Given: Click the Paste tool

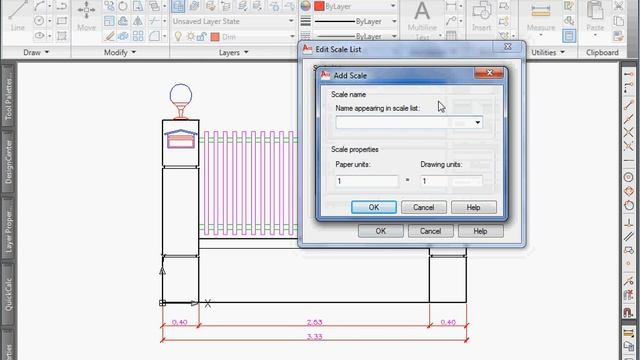Looking at the screenshot, I should [595, 16].
